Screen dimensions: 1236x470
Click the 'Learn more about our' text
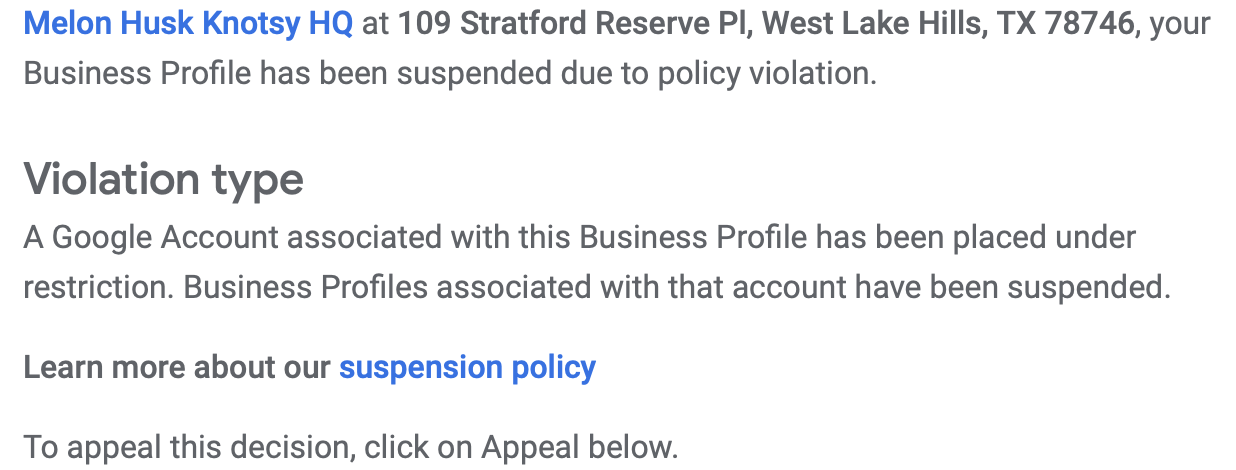(x=176, y=368)
